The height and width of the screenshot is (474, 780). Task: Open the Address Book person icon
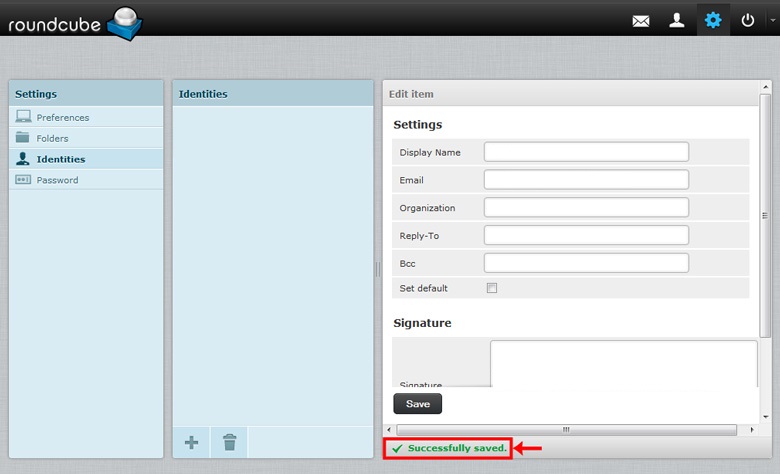[x=677, y=20]
